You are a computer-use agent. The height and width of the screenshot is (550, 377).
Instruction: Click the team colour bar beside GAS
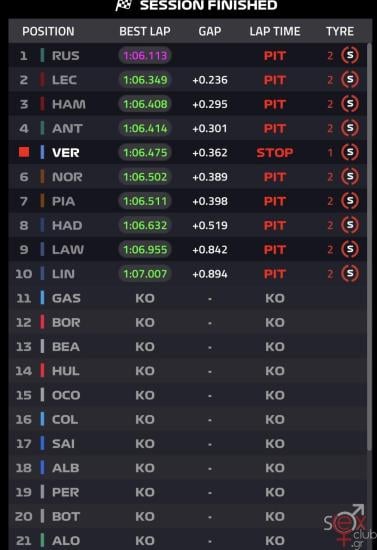coord(42,298)
